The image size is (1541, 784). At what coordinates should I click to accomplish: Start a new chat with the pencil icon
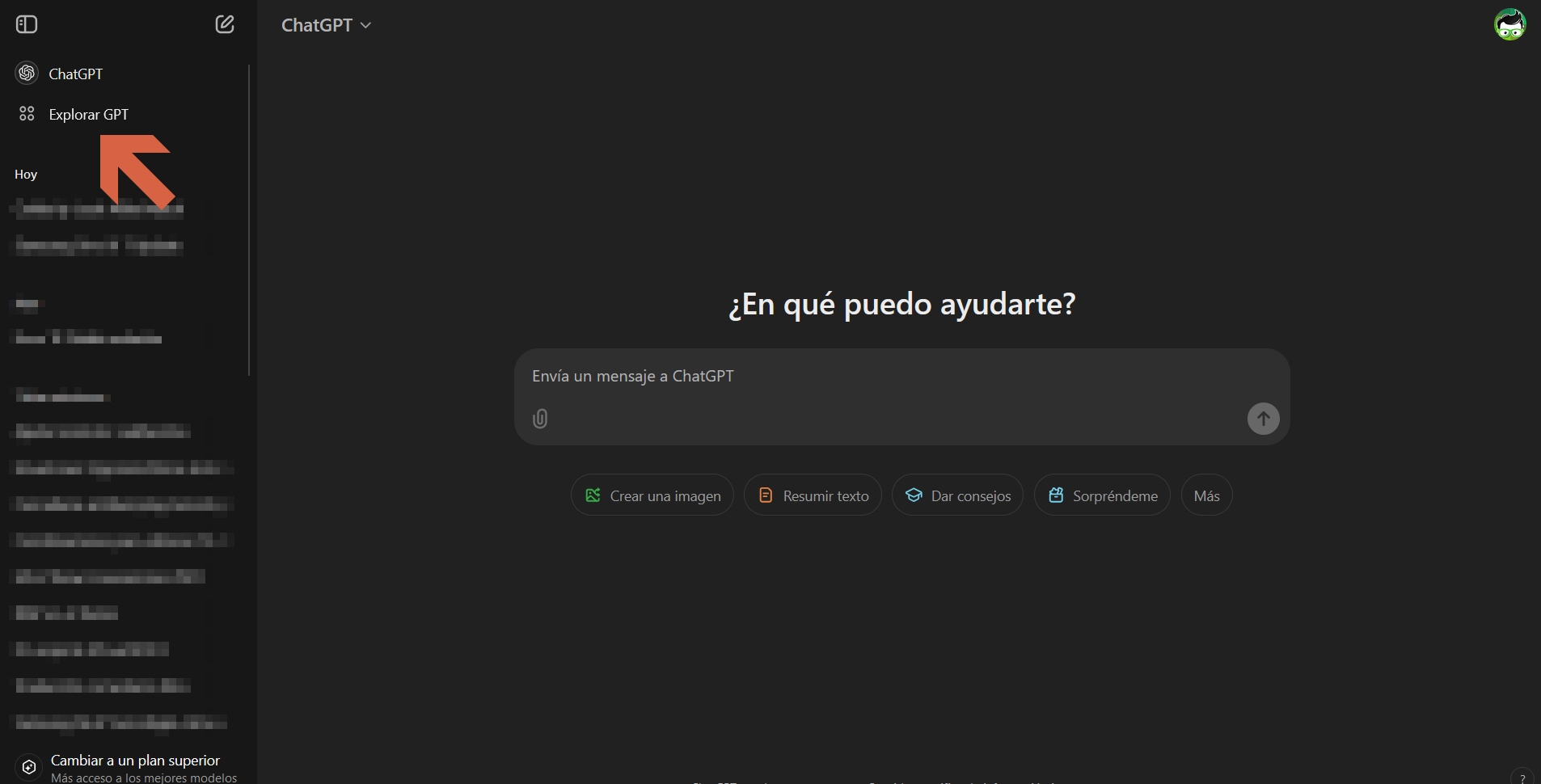tap(225, 24)
